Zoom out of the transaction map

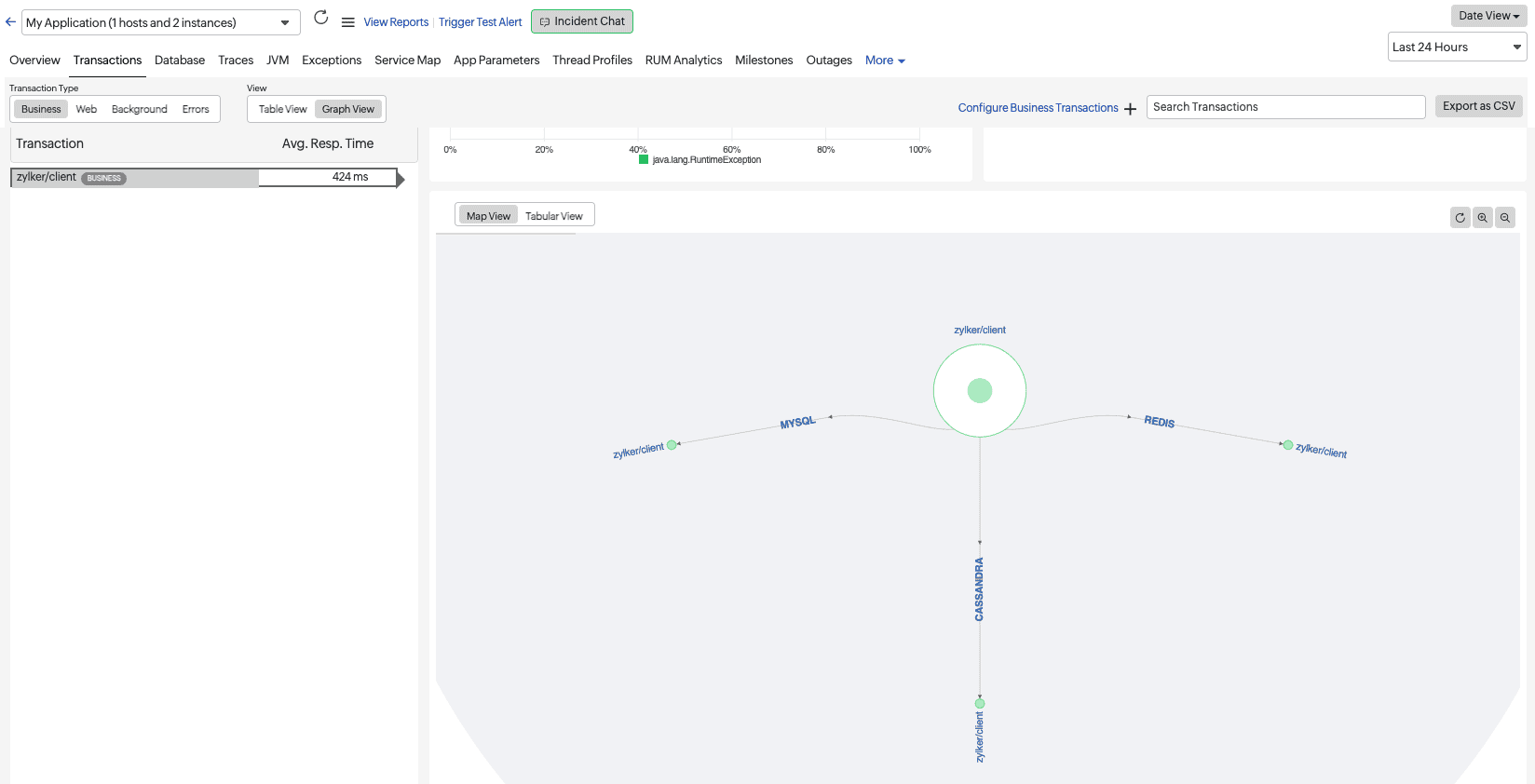pyautogui.click(x=1504, y=218)
